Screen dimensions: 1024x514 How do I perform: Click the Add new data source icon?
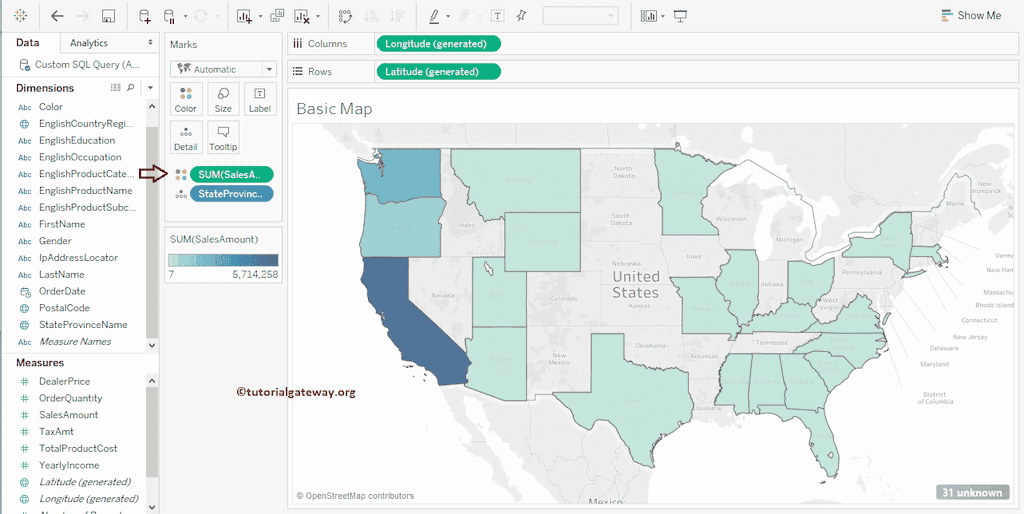click(x=145, y=16)
